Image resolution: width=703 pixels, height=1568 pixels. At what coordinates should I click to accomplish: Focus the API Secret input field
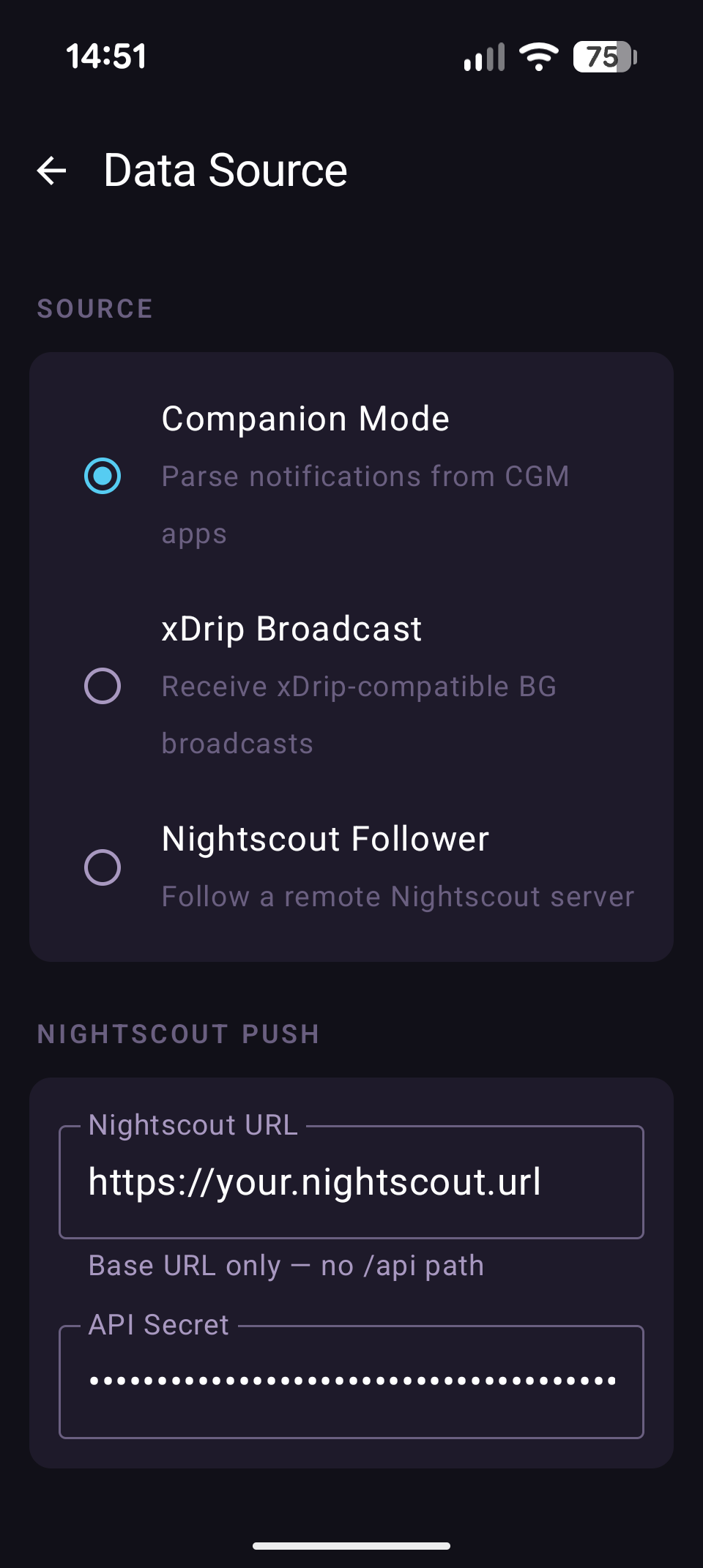click(x=351, y=1381)
